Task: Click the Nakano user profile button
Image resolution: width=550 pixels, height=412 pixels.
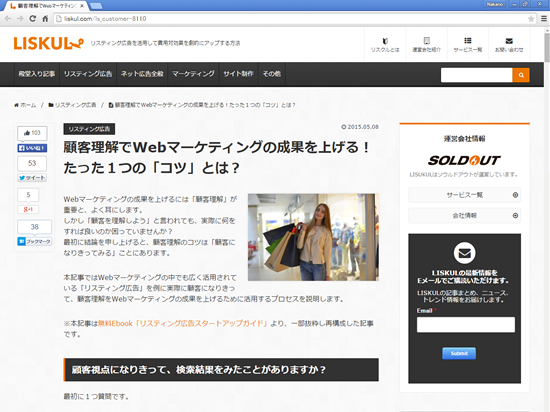Action: pos(495,4)
